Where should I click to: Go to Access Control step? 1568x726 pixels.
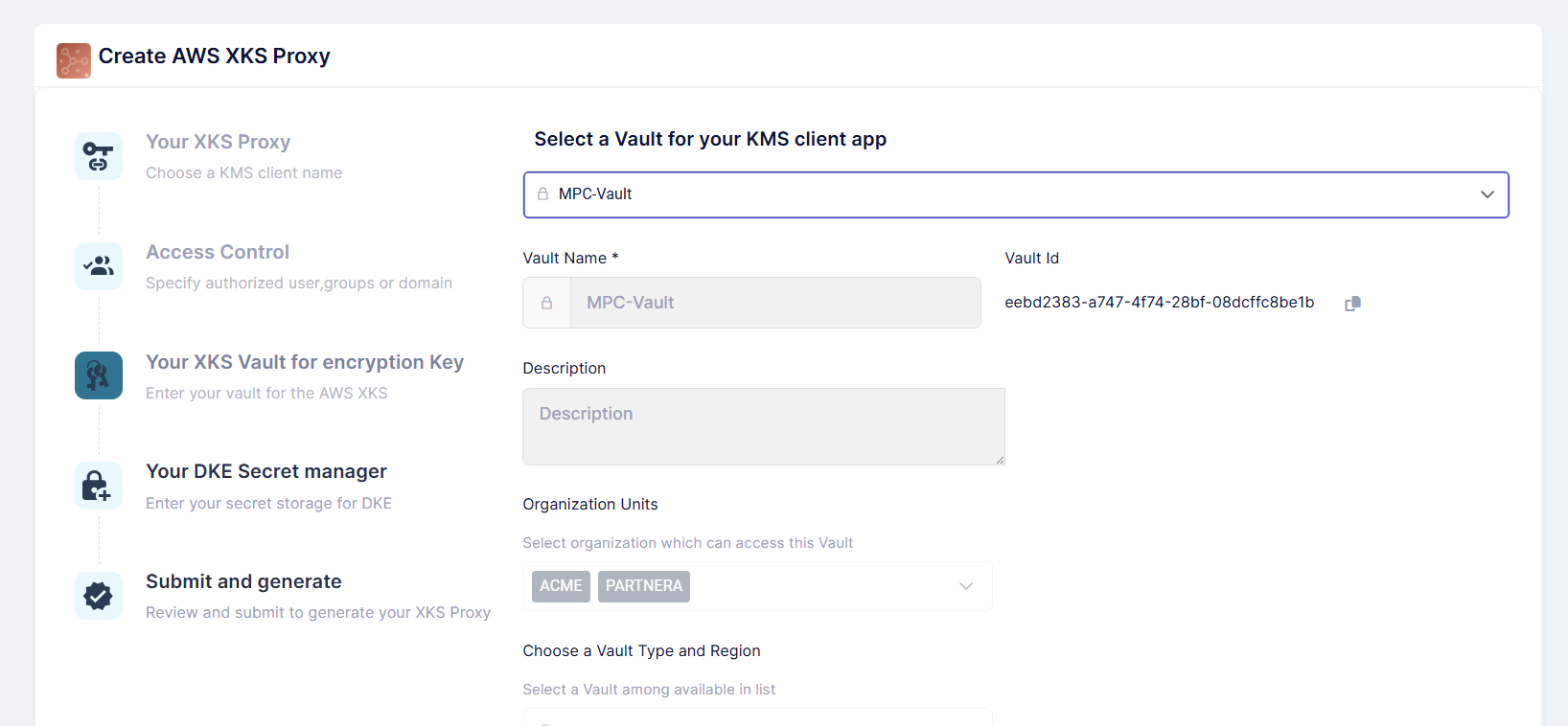click(x=218, y=252)
